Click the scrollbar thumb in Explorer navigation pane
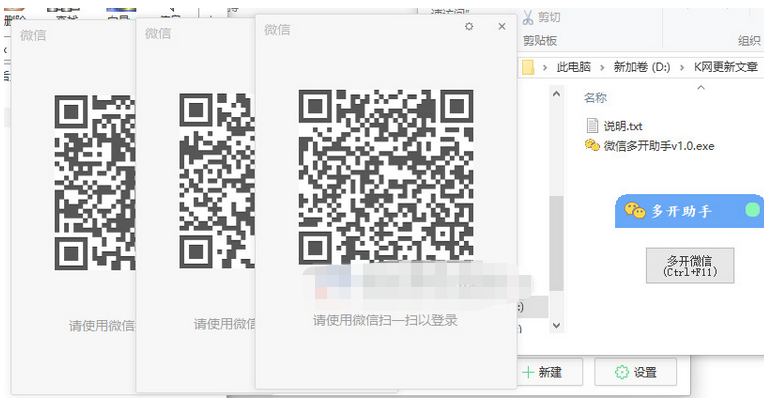Viewport: 764px width, 398px height. (x=556, y=243)
